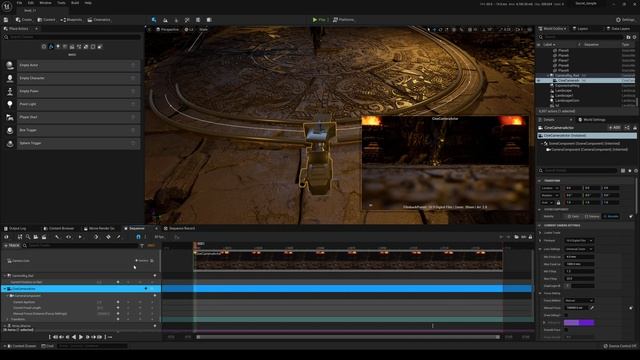Open the Cinematics toolbar button

coord(99,20)
